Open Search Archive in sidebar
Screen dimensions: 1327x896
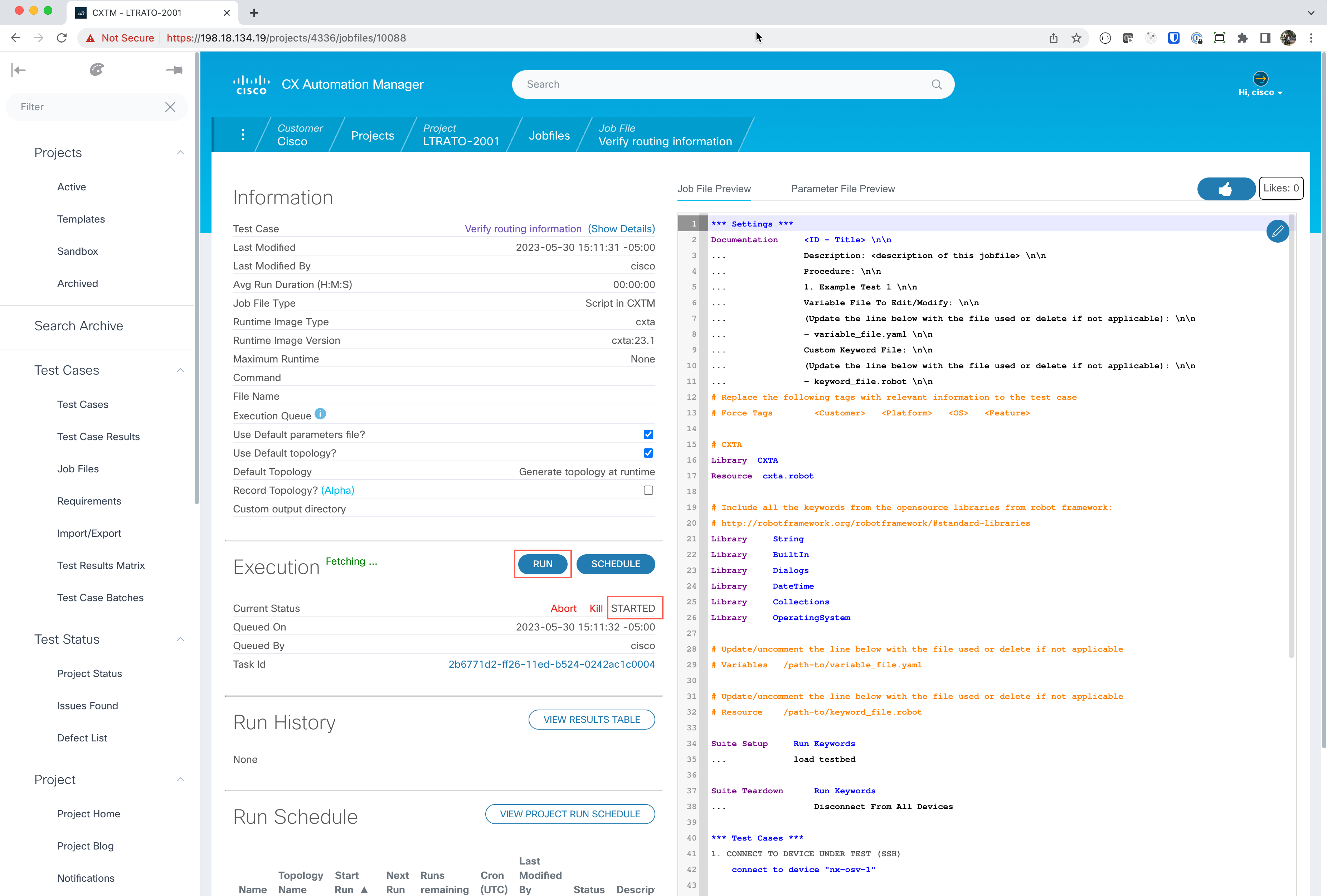coord(78,326)
